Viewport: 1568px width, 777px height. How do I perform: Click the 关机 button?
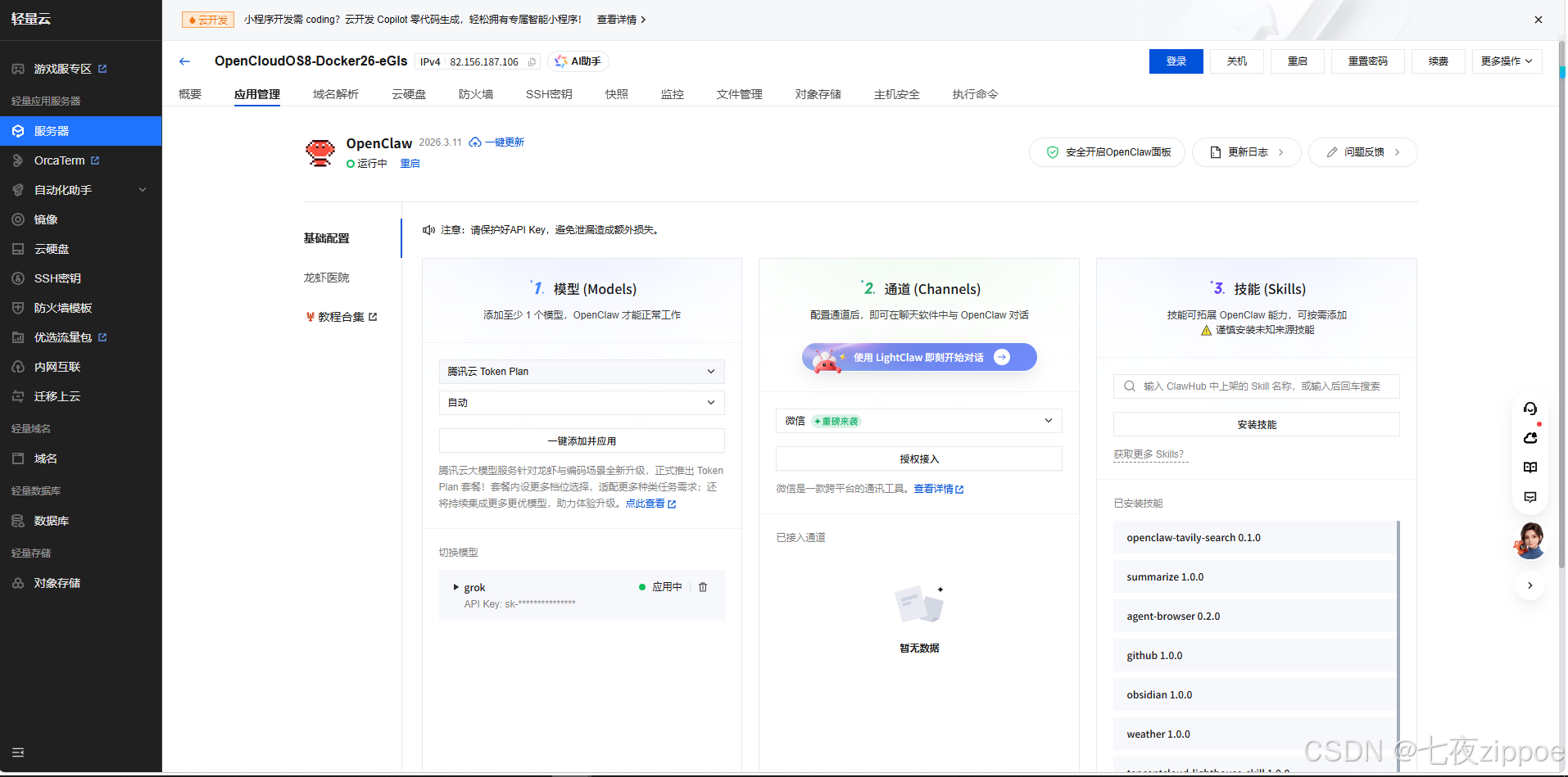point(1237,61)
